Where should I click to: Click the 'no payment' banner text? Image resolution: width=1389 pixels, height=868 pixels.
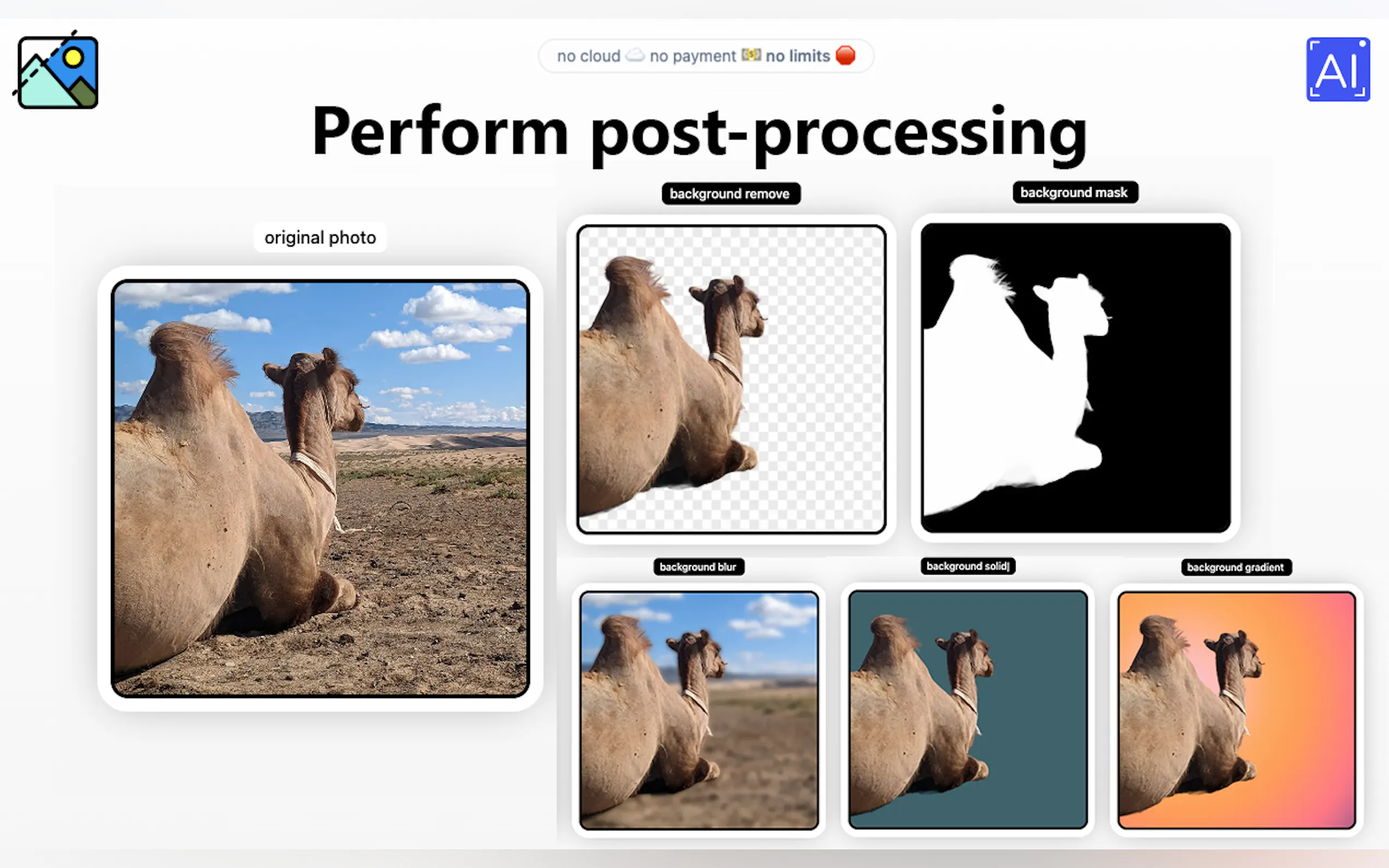(x=692, y=56)
